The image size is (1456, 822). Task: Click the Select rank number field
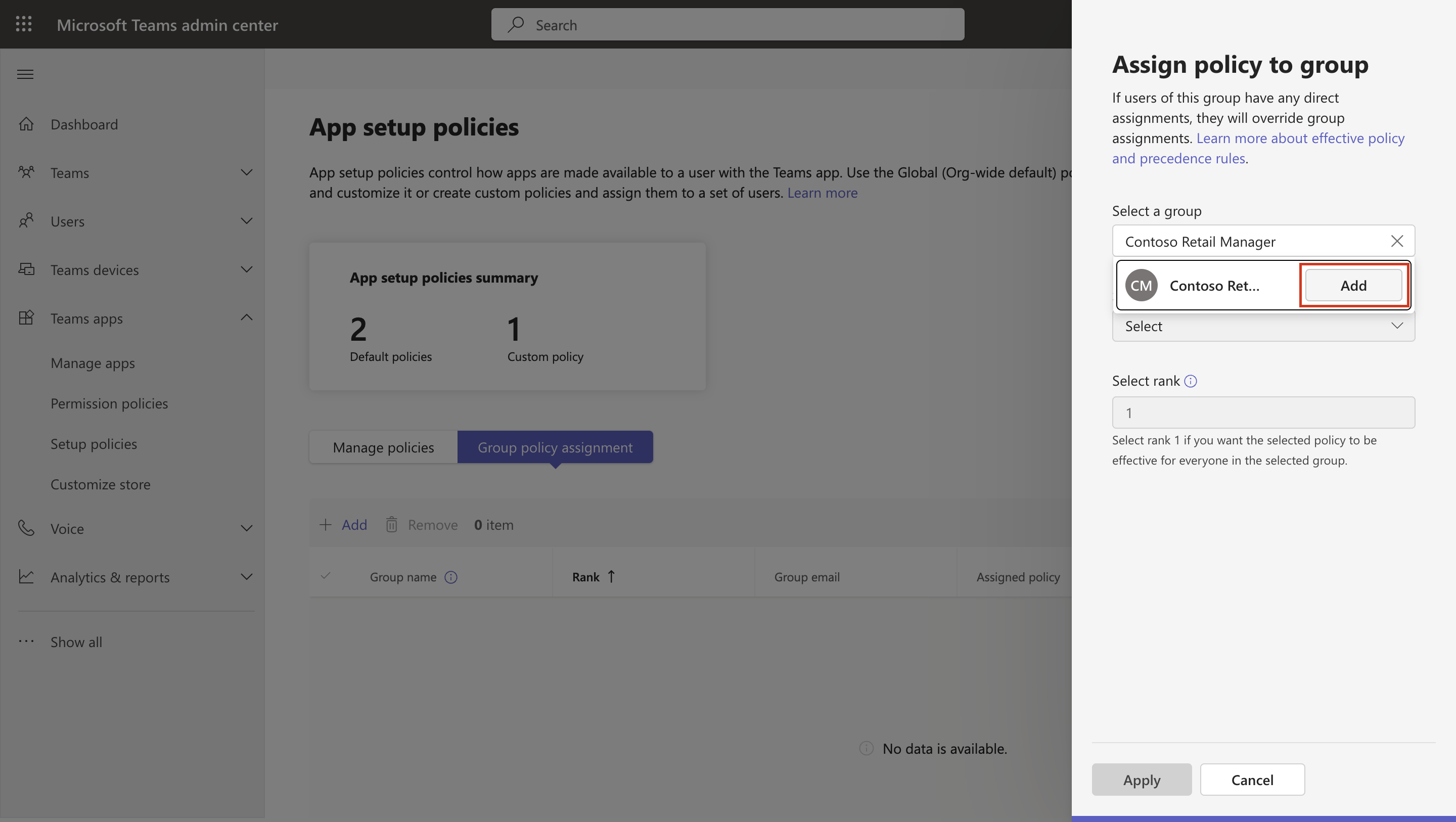pyautogui.click(x=1263, y=413)
